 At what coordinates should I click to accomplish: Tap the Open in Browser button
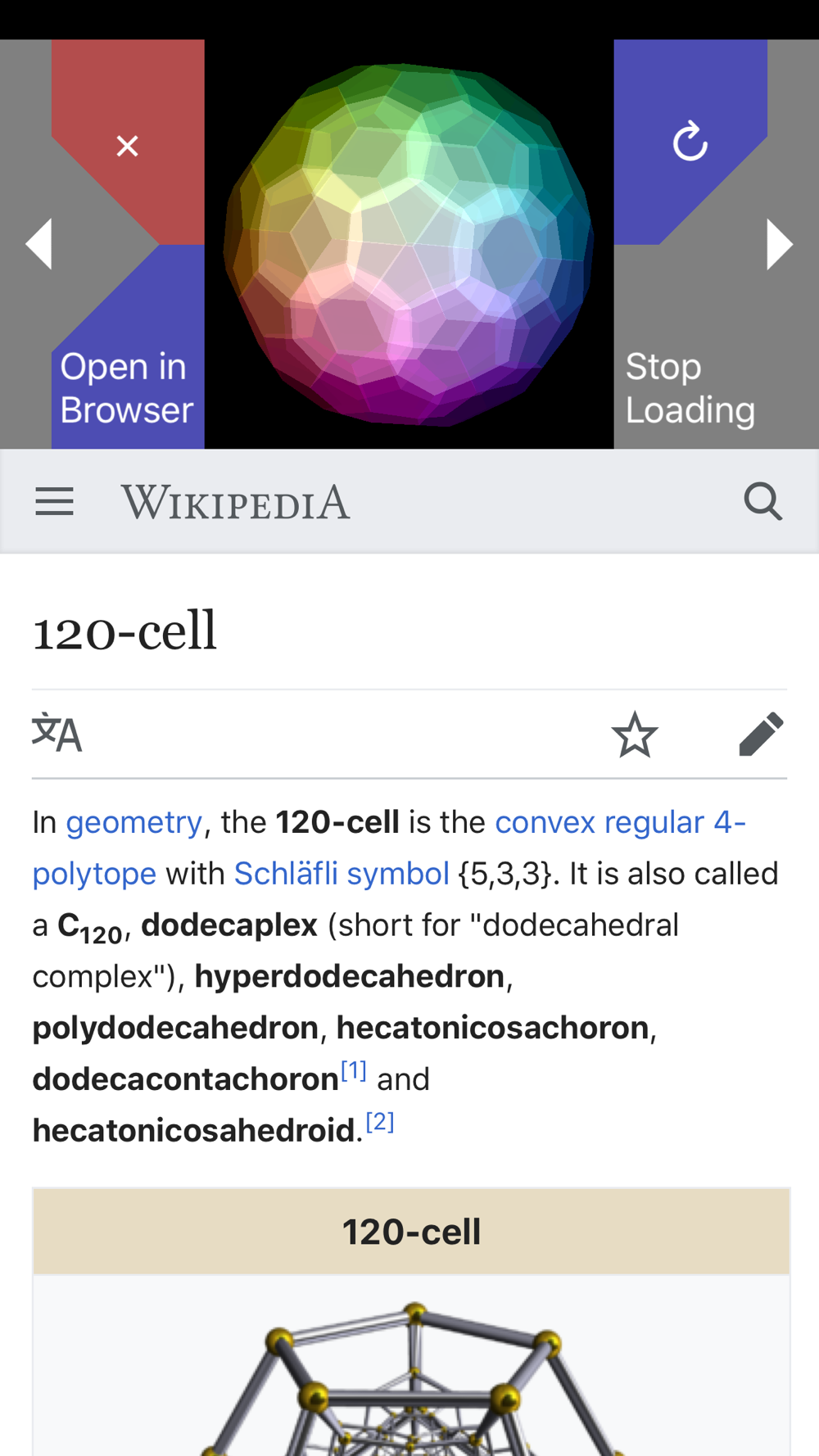click(127, 387)
